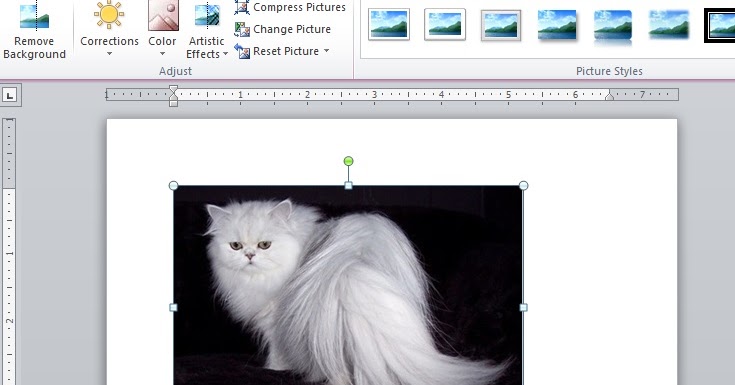This screenshot has width=735, height=385.
Task: Apply the thick black frame picture style
Action: [x=720, y=26]
